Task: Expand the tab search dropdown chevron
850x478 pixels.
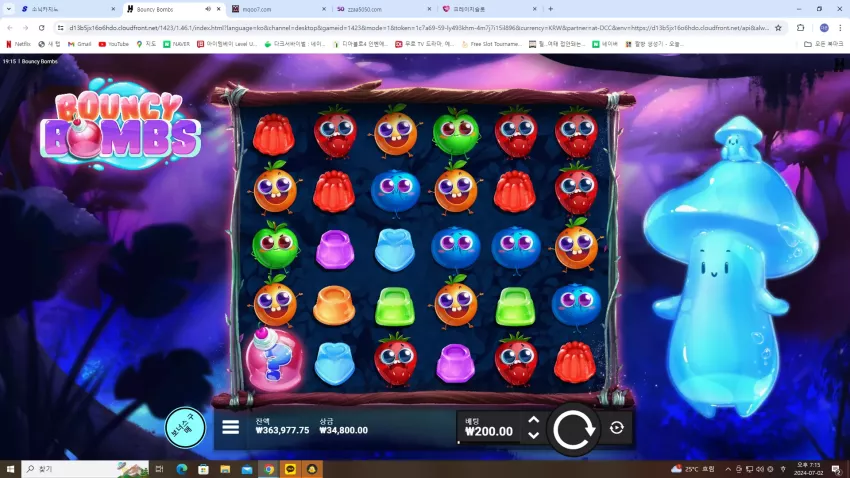Action: 8,9
